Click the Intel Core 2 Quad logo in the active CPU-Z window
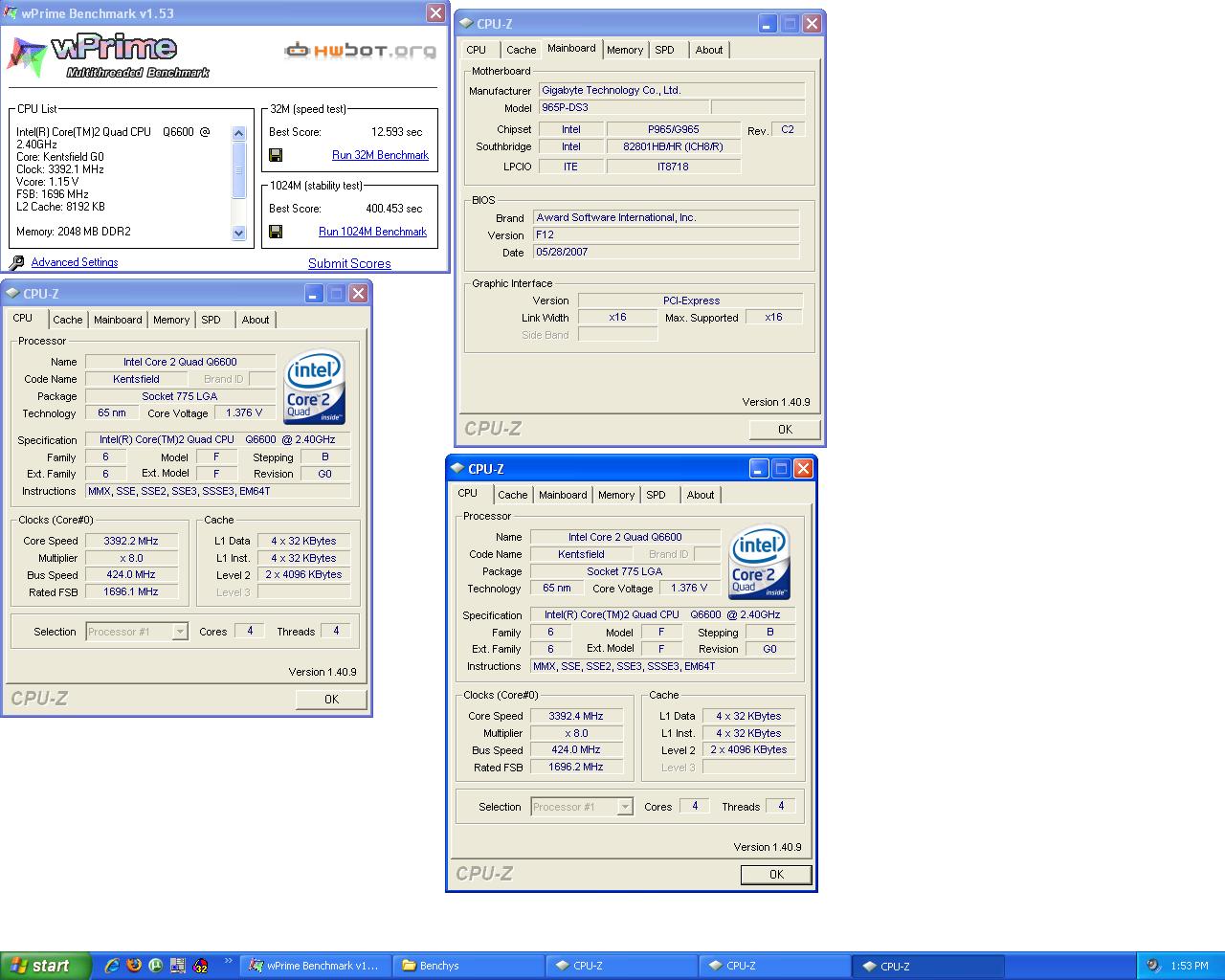This screenshot has width=1225, height=980. [x=760, y=562]
